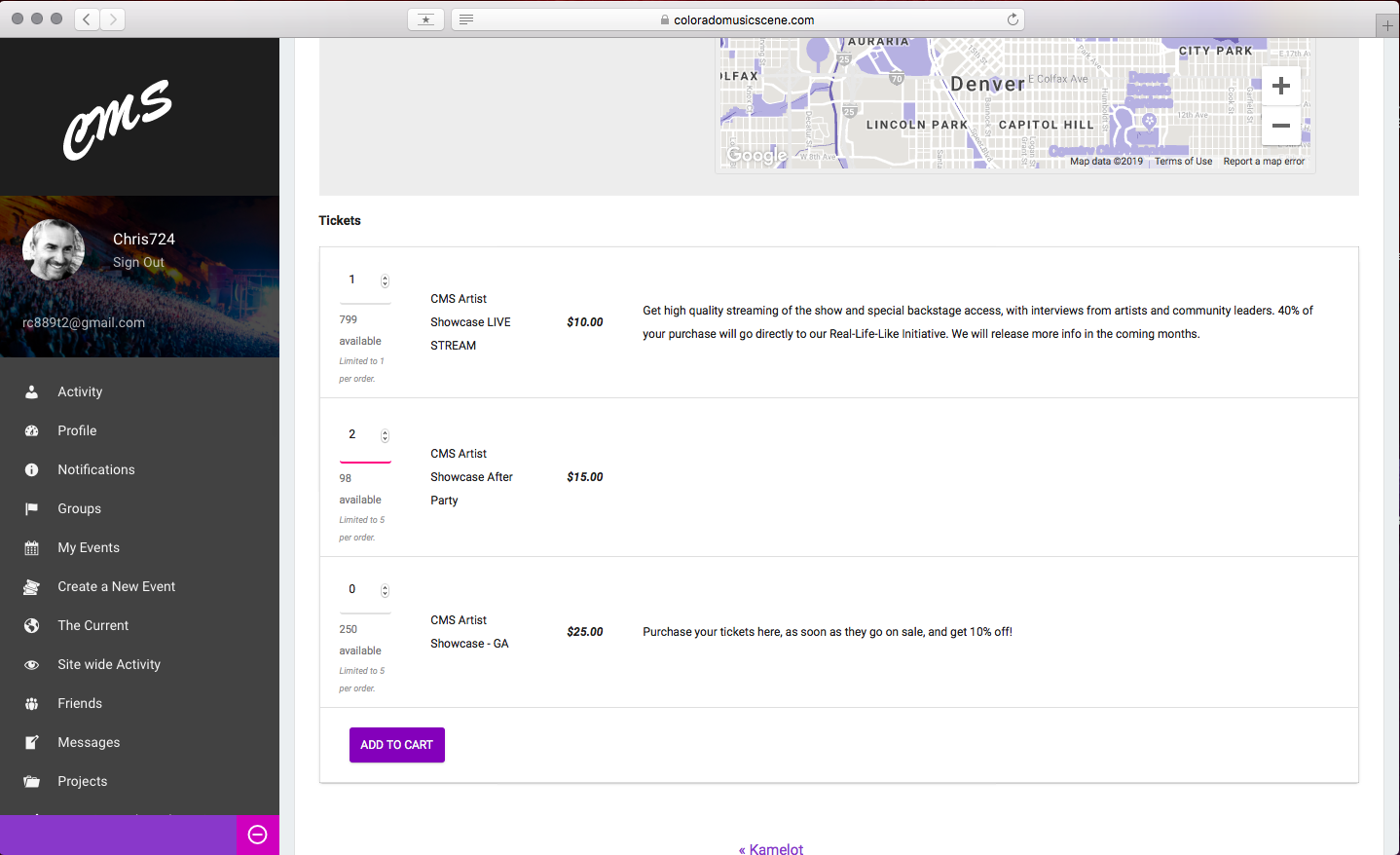
Task: Collapse sidebar with the pink minus button
Action: pyautogui.click(x=258, y=835)
